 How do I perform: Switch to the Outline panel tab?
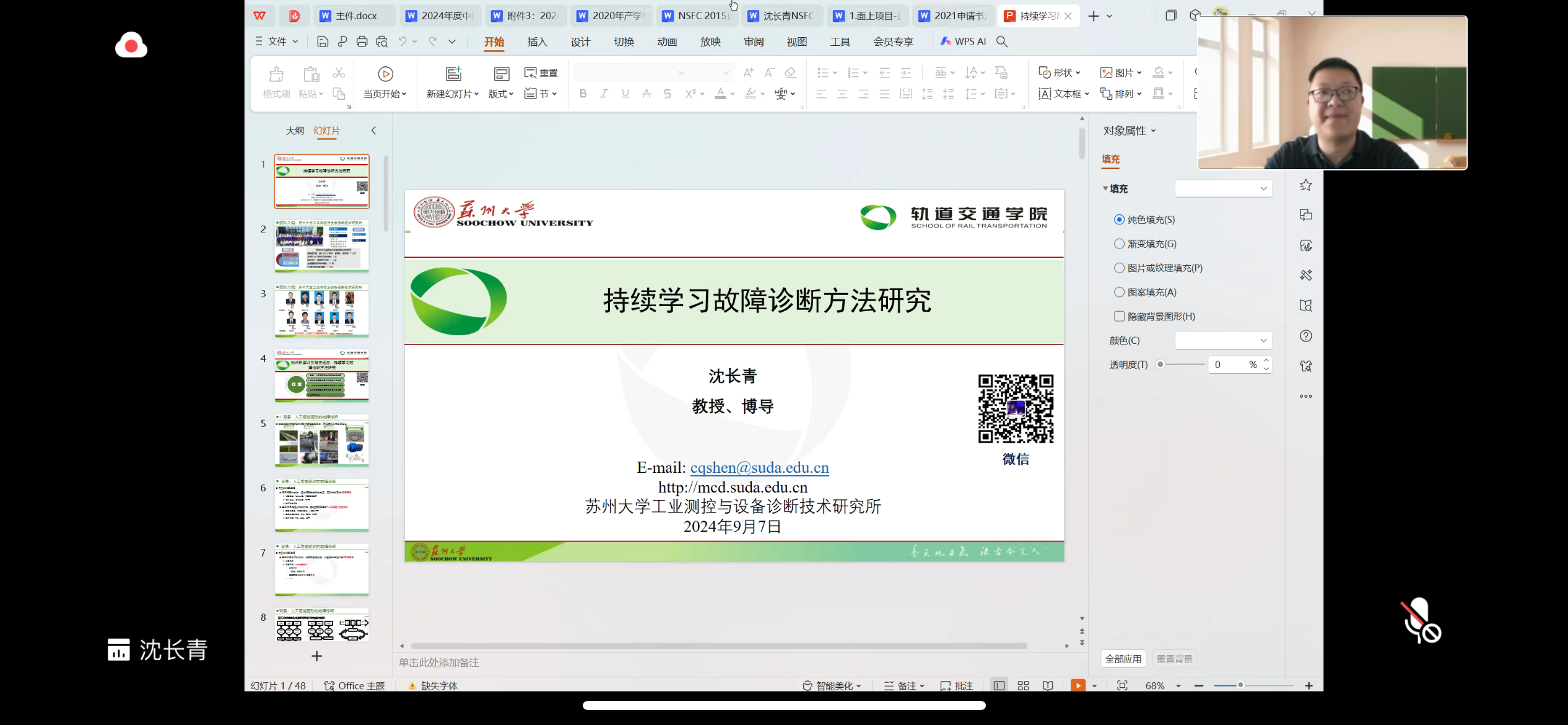[x=295, y=131]
